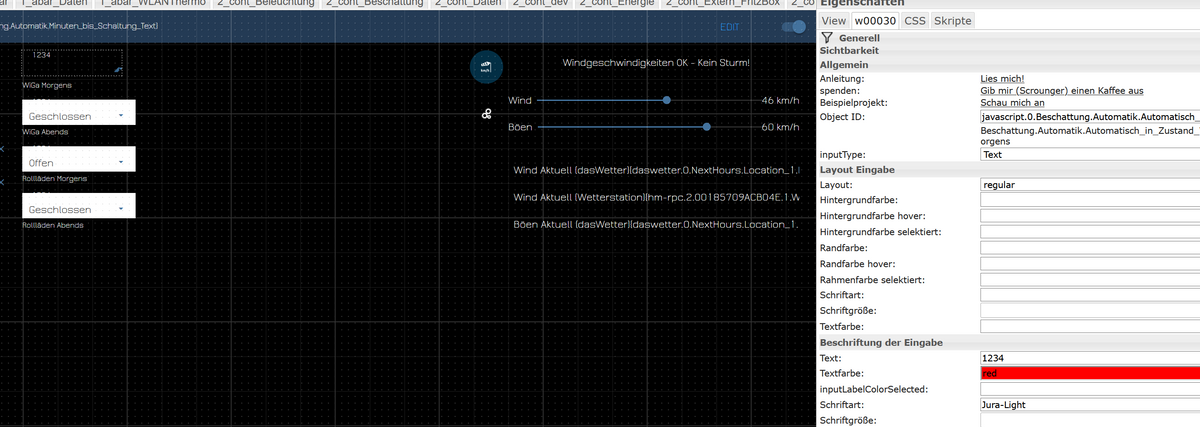The width and height of the screenshot is (1200, 427).
Task: Select the w00030 tab
Action: pos(875,20)
